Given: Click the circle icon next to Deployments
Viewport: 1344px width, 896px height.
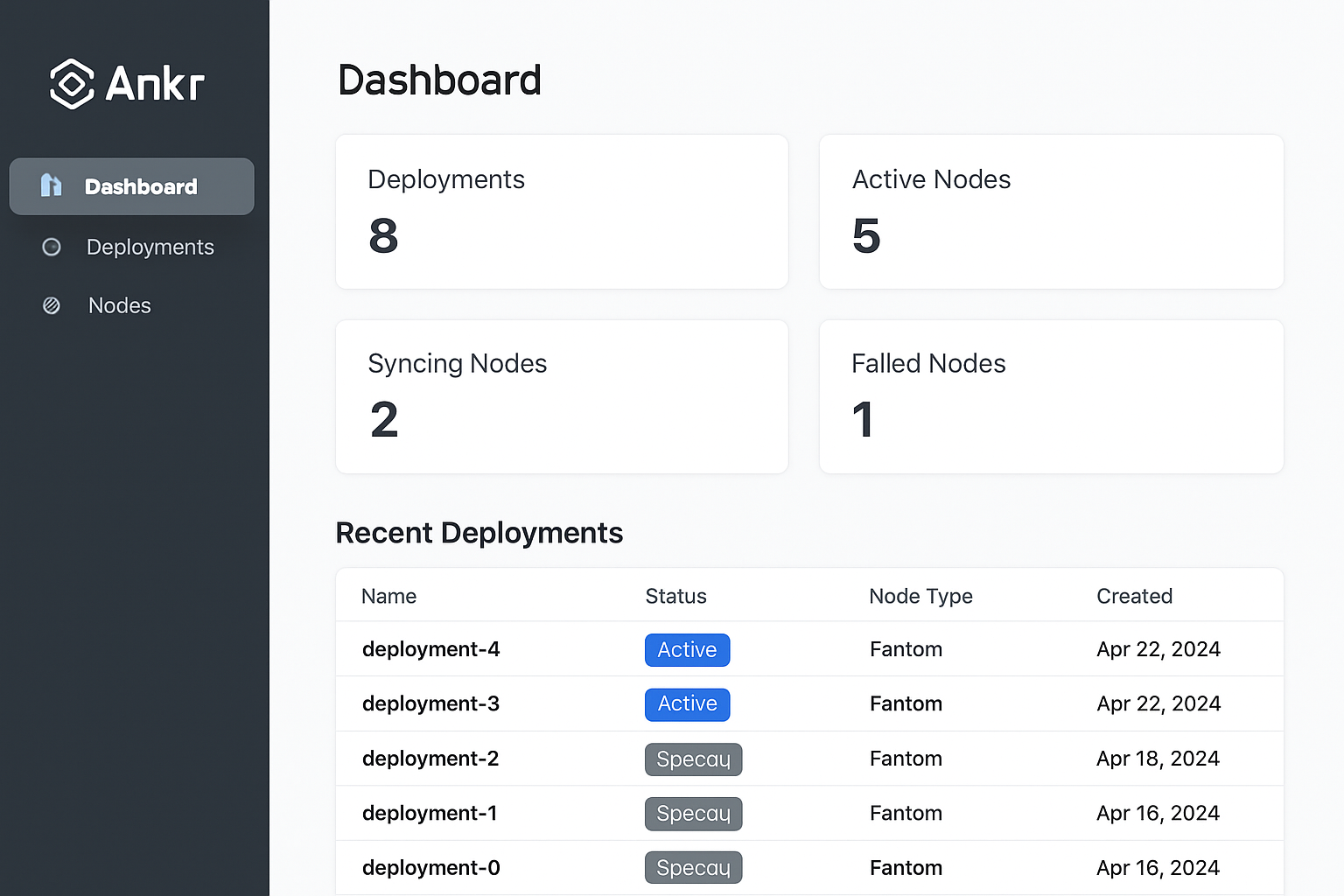Looking at the screenshot, I should tap(52, 247).
